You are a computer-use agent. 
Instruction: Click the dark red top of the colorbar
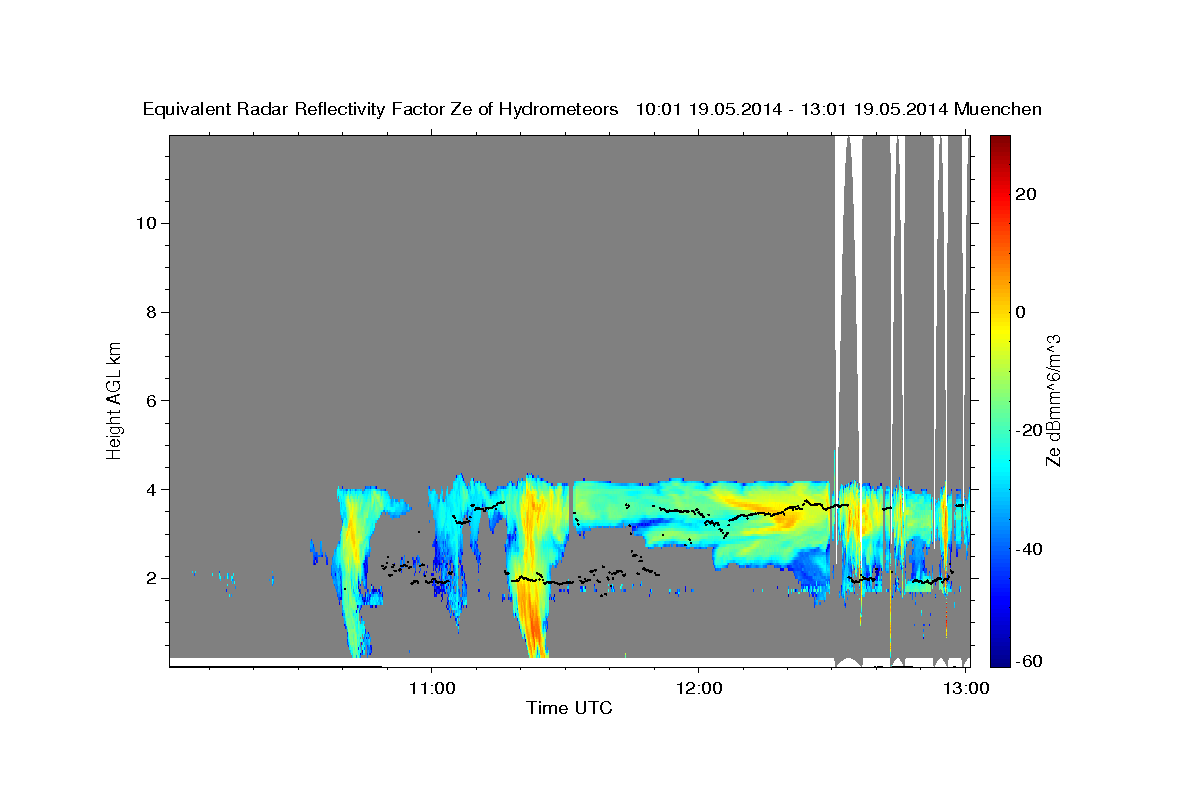(1000, 142)
